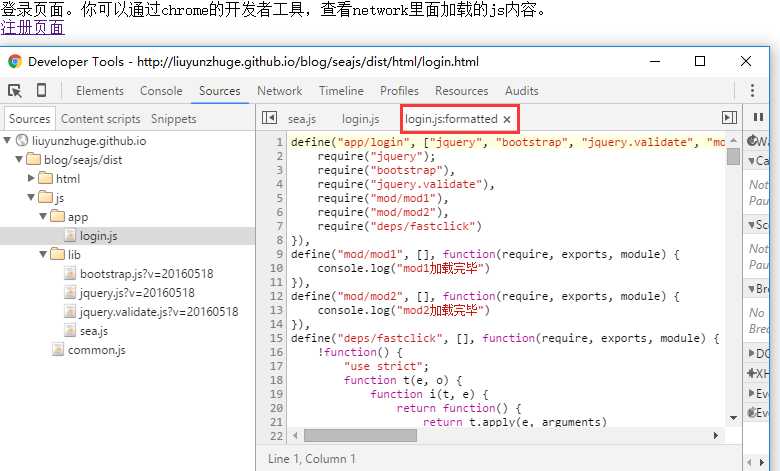Open the Profiles tab

pyautogui.click(x=399, y=91)
